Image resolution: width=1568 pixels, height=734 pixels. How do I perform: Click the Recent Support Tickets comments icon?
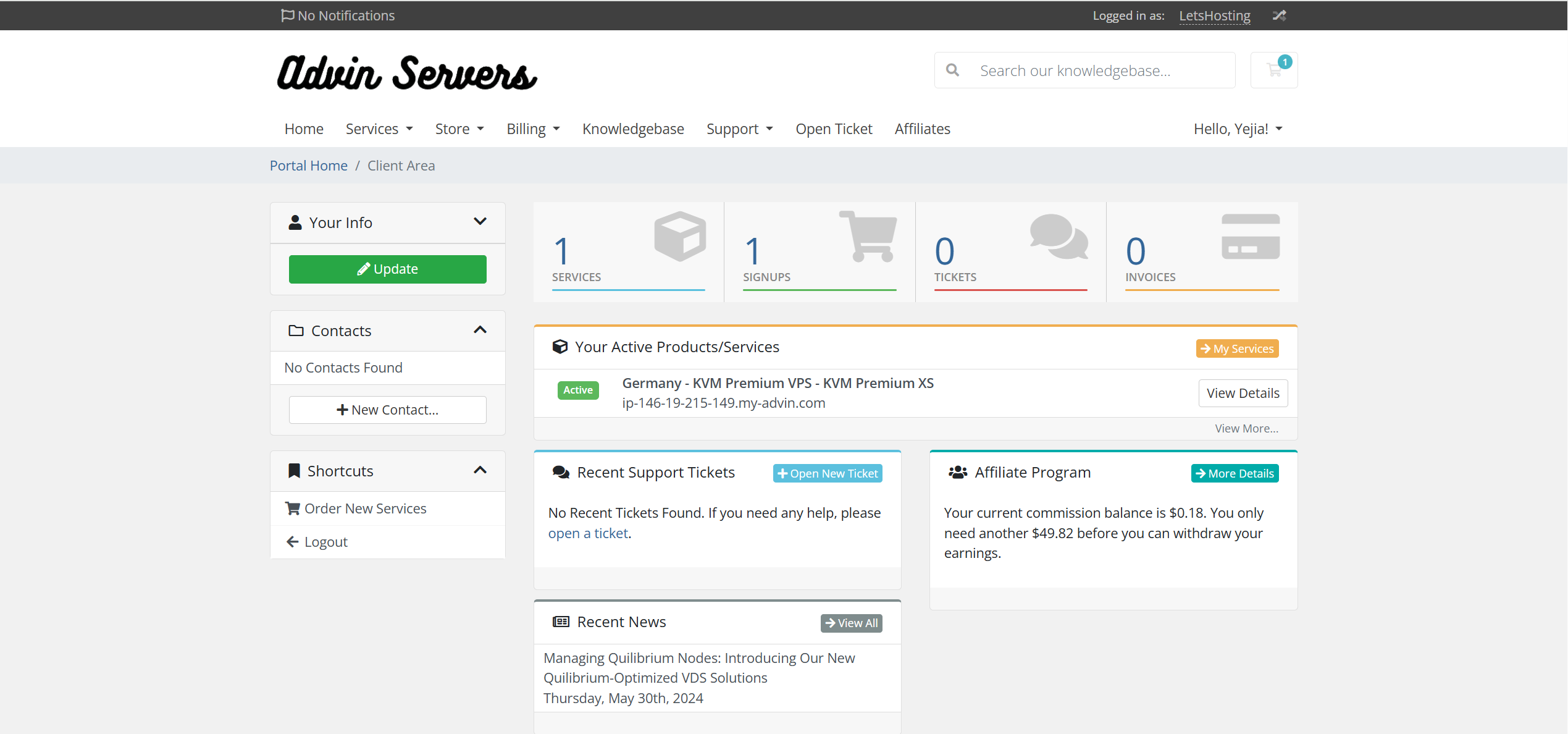click(x=561, y=473)
